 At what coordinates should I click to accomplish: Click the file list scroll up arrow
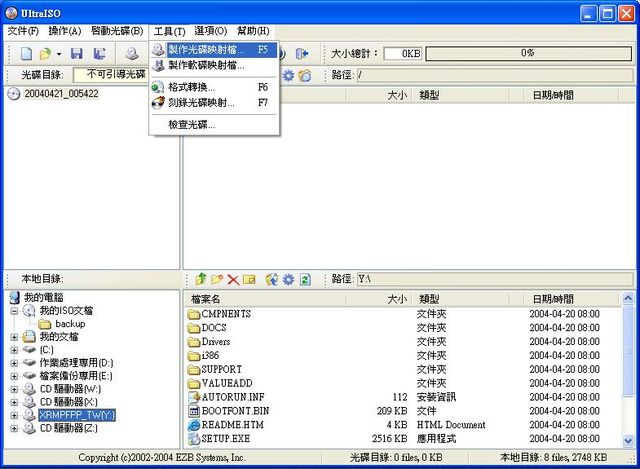pyautogui.click(x=628, y=298)
